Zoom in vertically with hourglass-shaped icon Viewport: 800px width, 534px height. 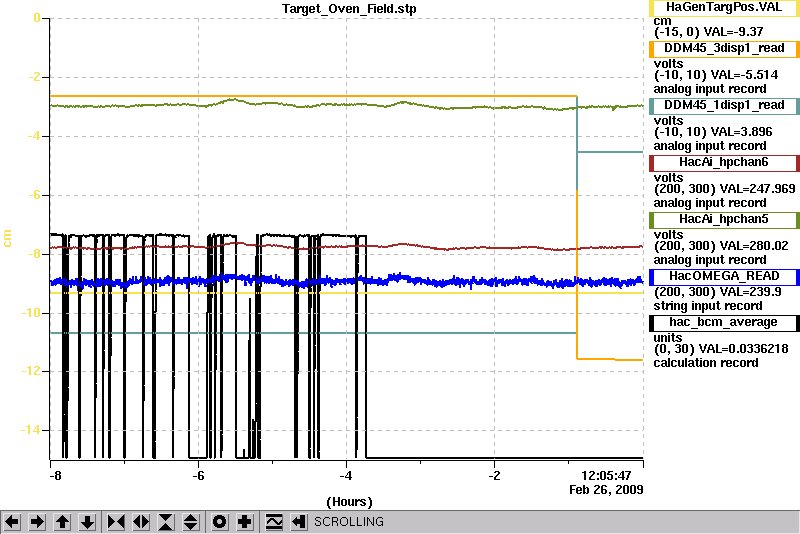[166, 522]
